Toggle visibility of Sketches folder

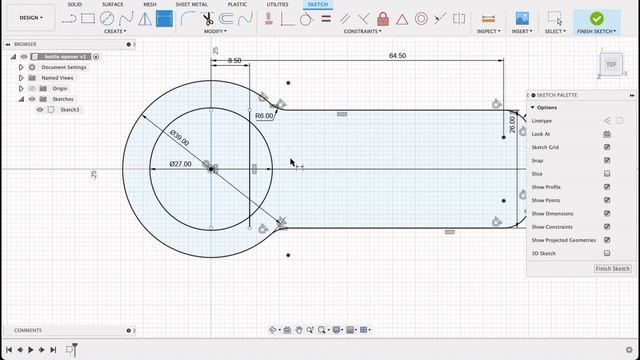tap(32, 99)
